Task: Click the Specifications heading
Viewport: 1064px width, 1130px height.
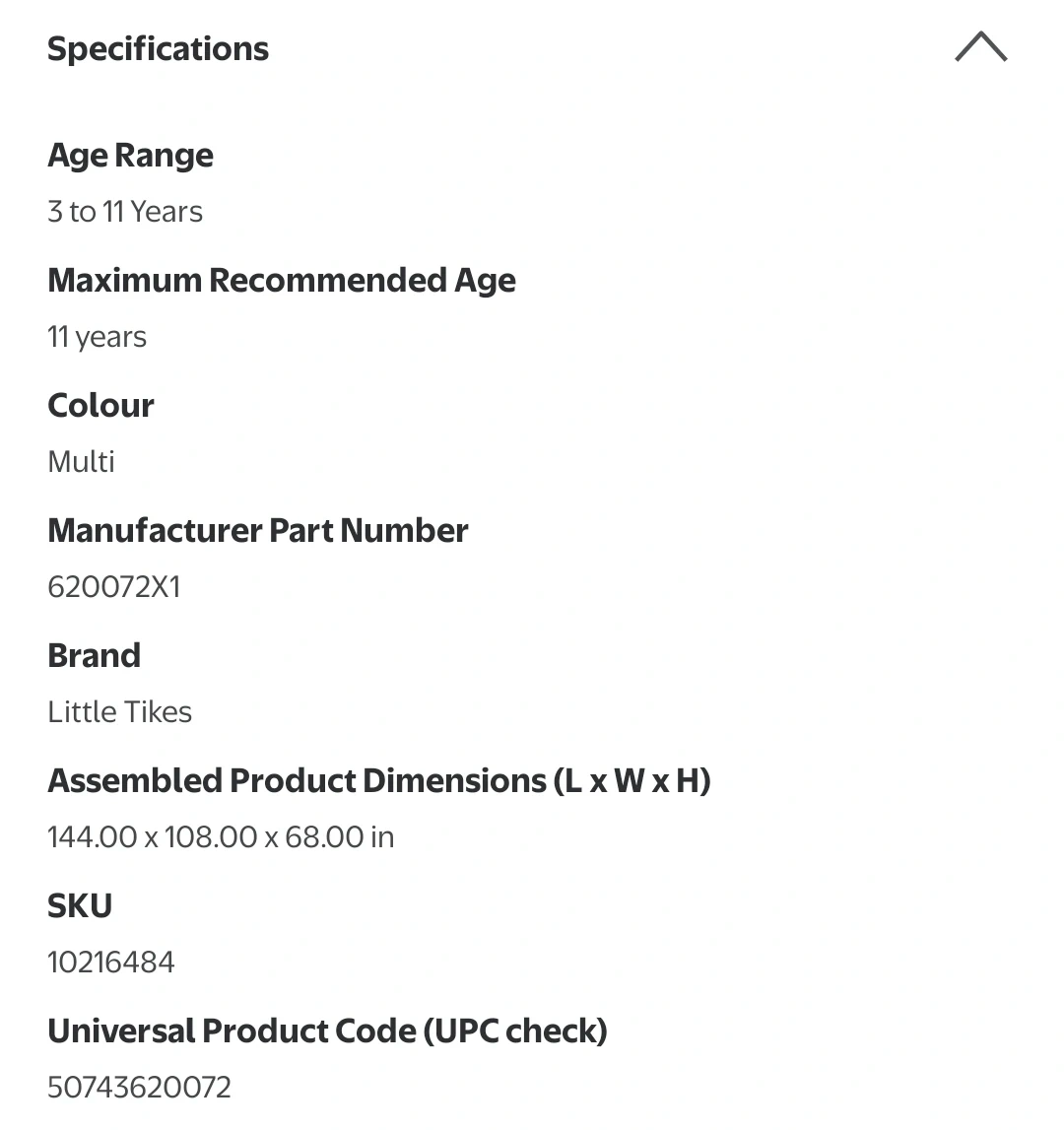Action: pyautogui.click(x=158, y=49)
